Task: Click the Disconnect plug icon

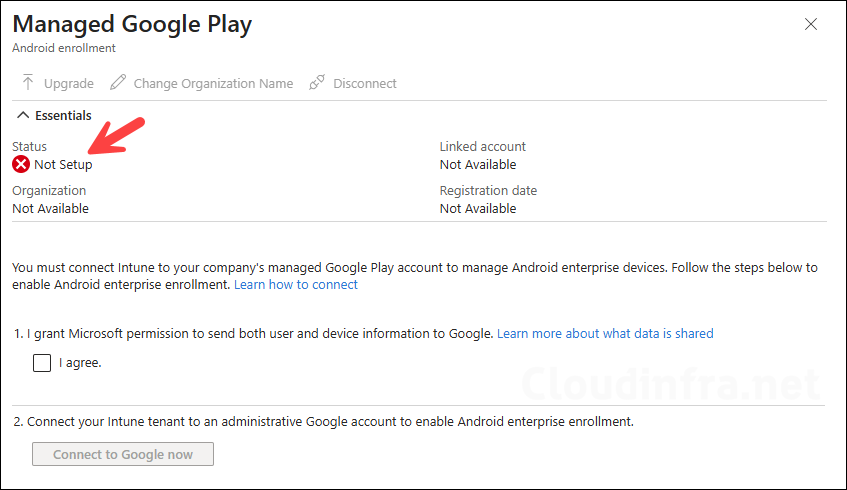Action: tap(317, 82)
